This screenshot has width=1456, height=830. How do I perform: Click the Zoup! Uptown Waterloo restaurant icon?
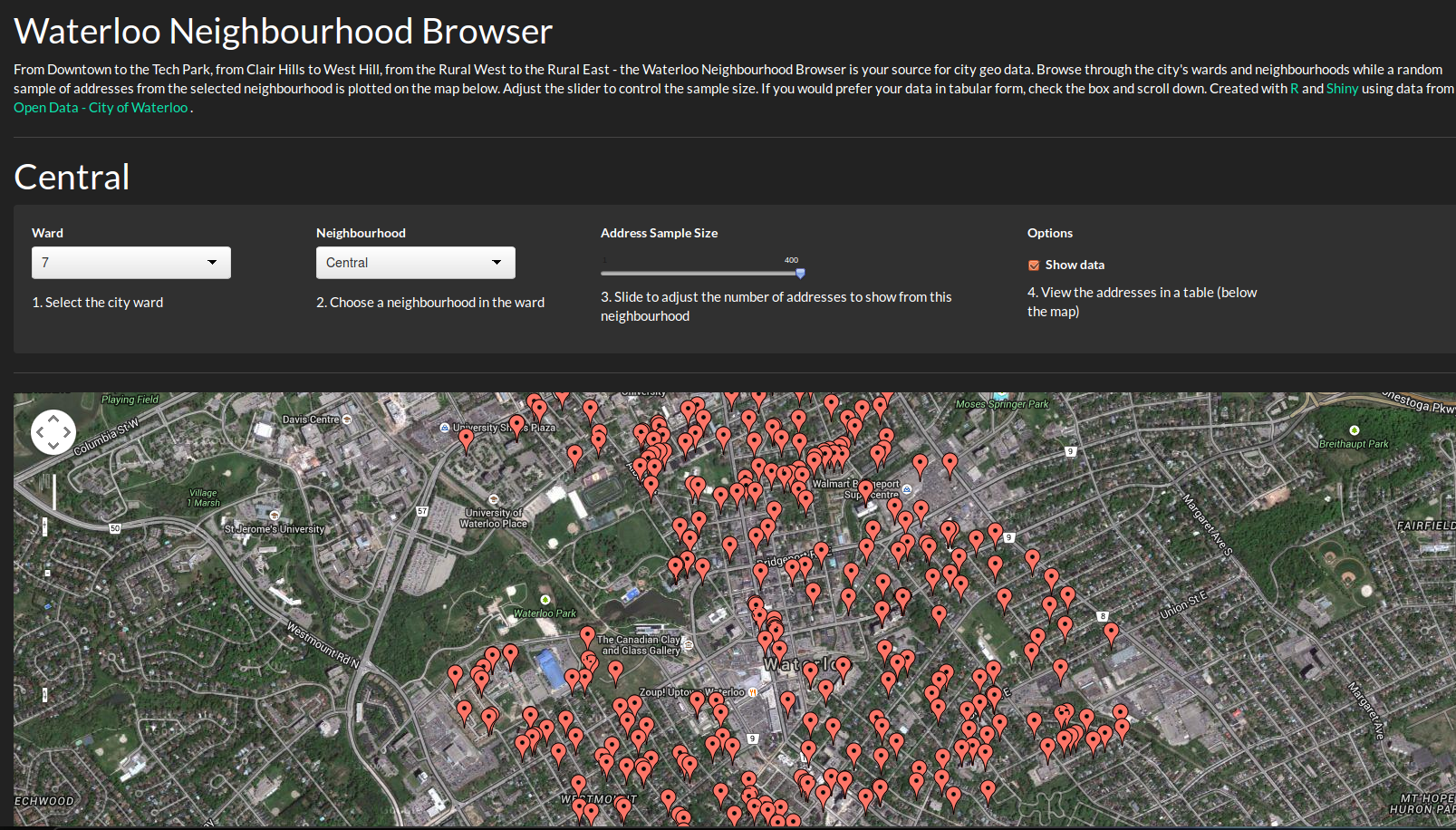pos(753,692)
